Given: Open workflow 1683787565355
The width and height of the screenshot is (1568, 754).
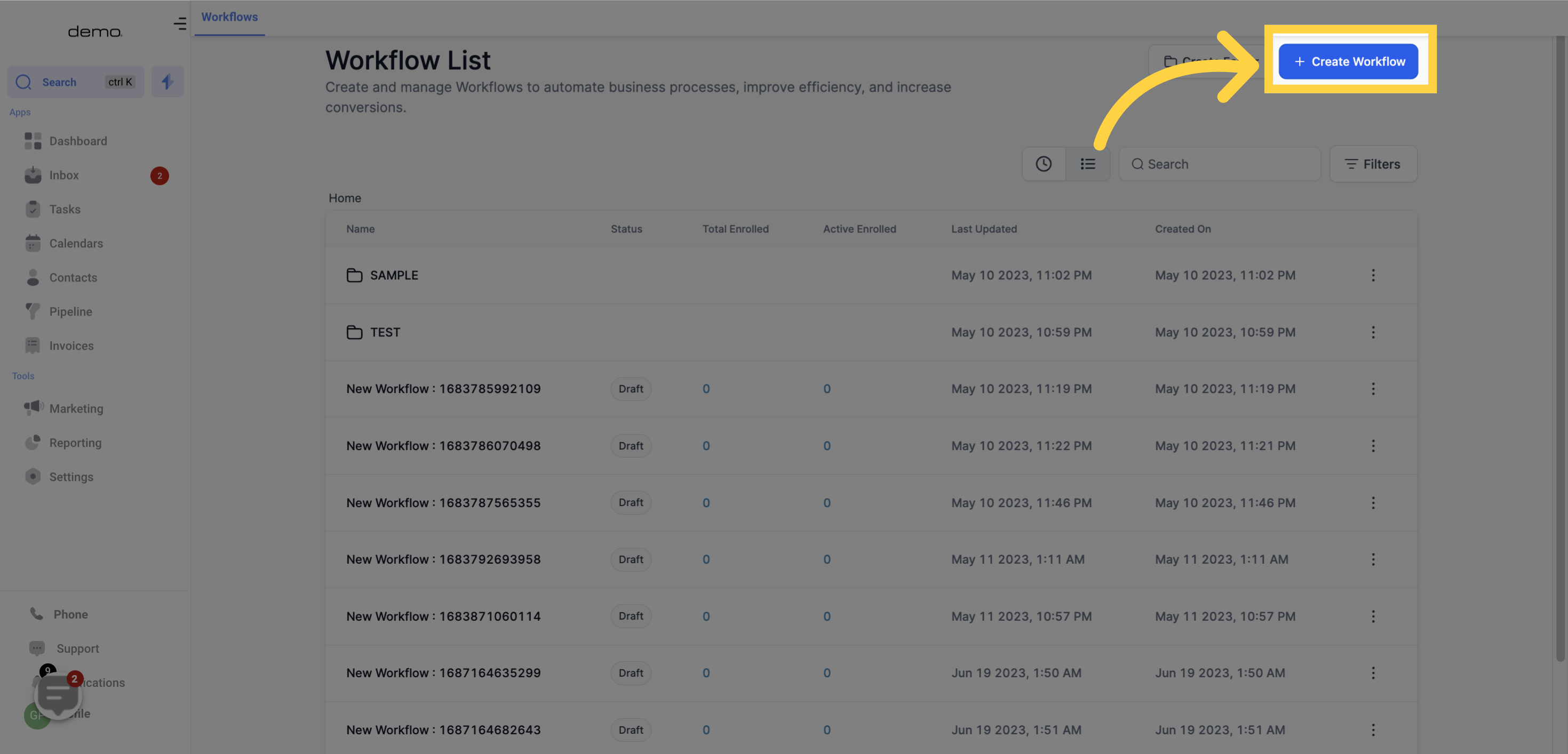Looking at the screenshot, I should [443, 503].
